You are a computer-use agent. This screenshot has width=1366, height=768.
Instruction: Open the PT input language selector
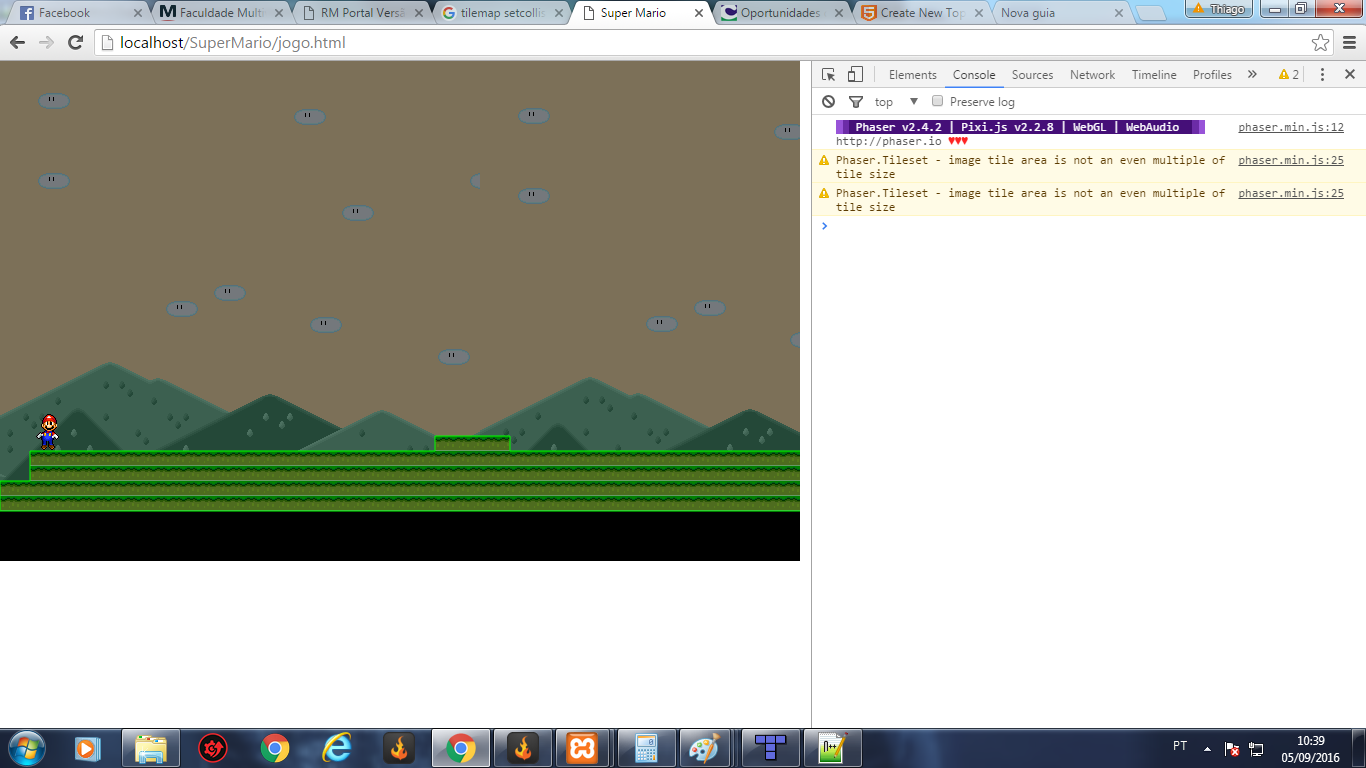pyautogui.click(x=1180, y=746)
